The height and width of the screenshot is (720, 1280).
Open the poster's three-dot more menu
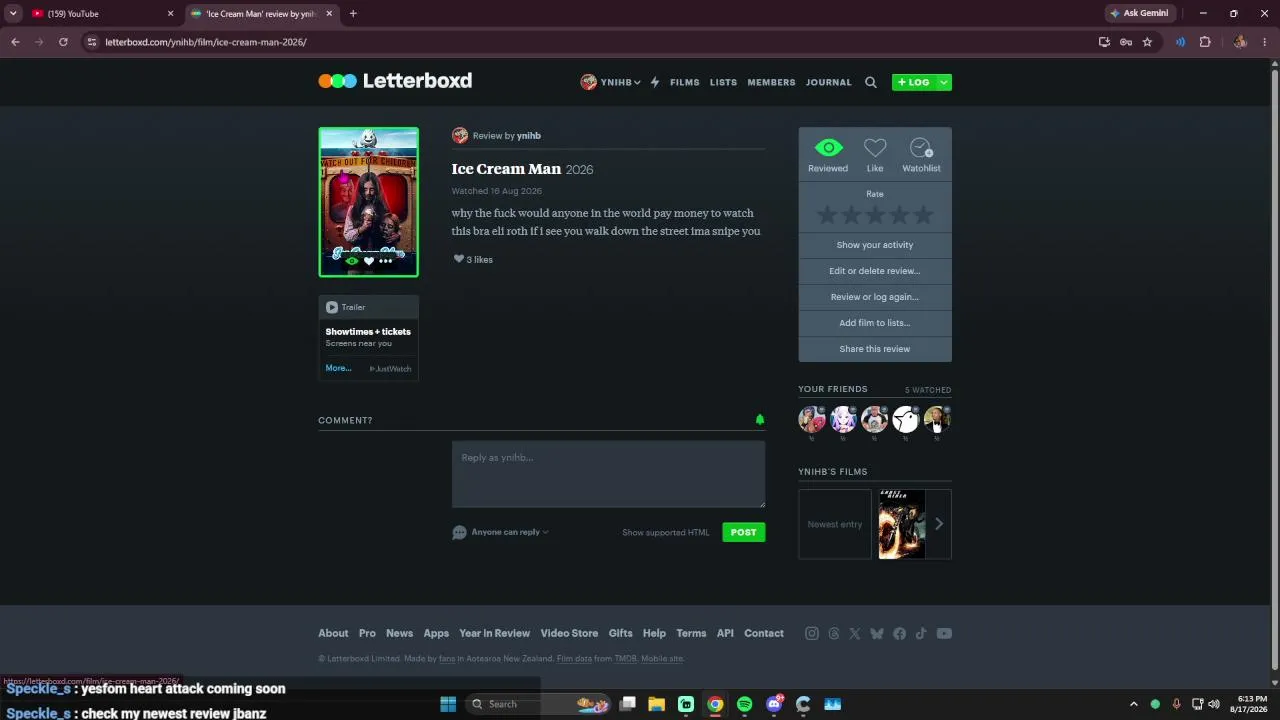(386, 261)
